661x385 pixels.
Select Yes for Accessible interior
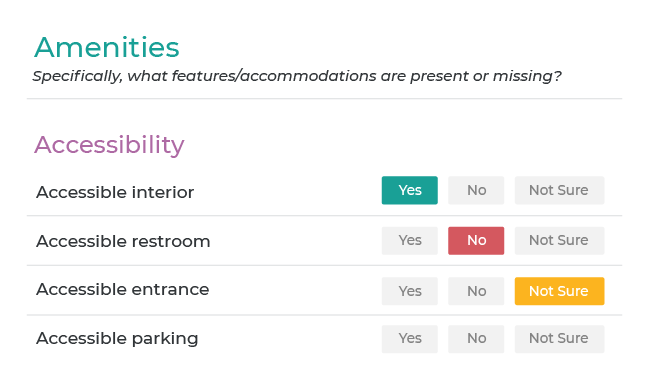(x=409, y=190)
